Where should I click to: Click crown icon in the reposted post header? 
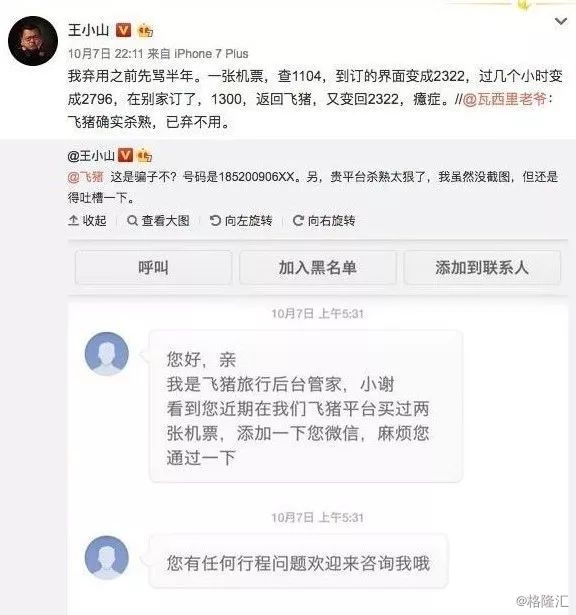click(x=144, y=156)
